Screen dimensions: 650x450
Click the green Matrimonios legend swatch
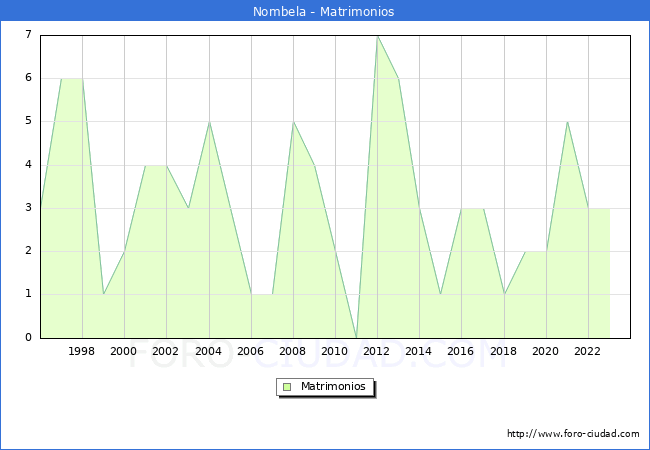click(x=286, y=386)
